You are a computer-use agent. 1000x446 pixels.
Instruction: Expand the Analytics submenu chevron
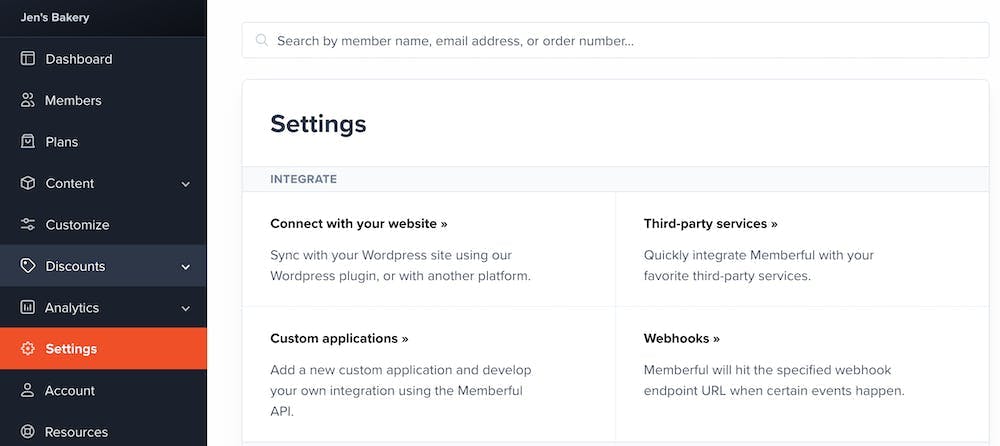(x=186, y=309)
